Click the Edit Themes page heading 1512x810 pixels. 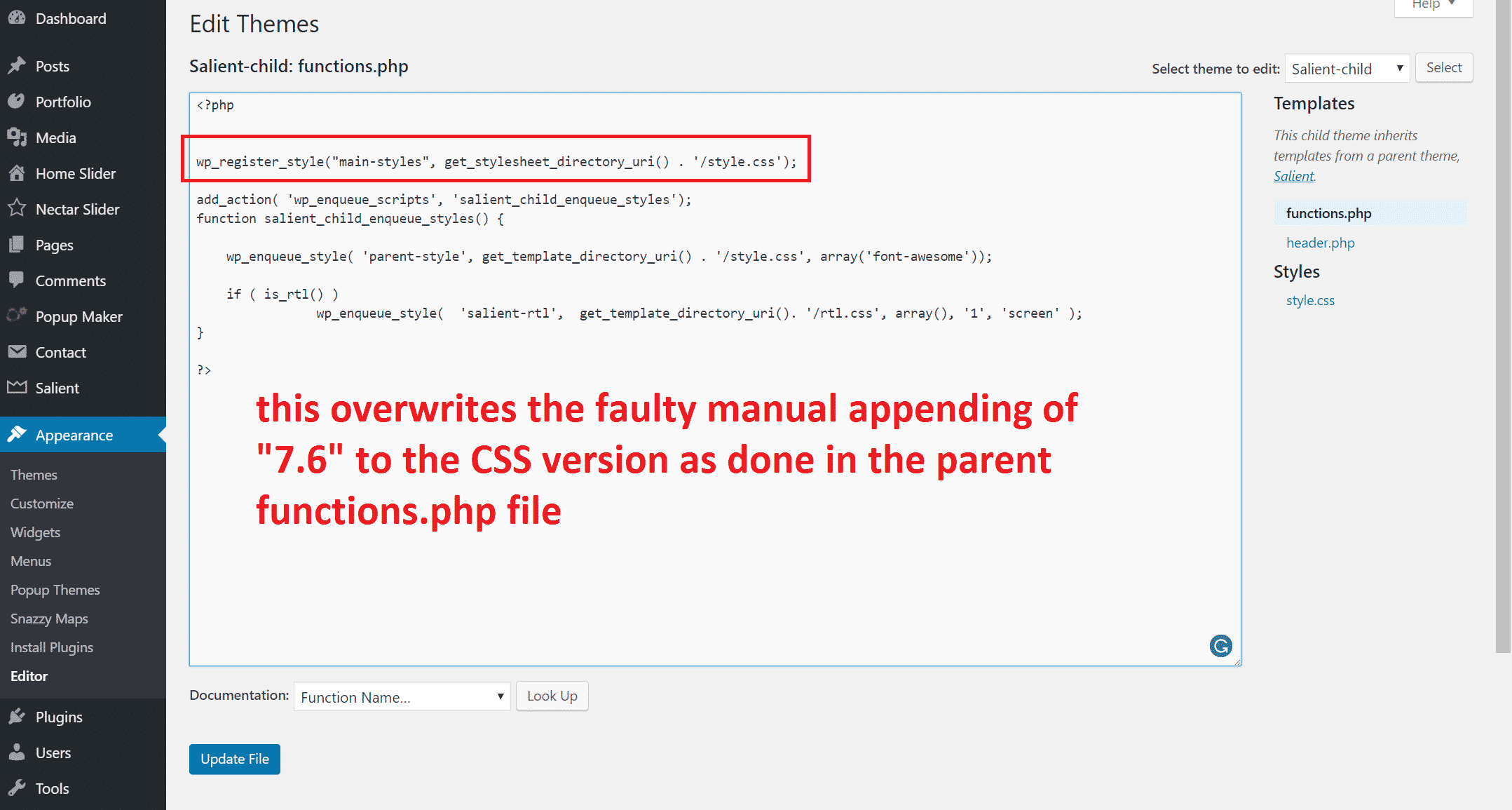point(254,25)
